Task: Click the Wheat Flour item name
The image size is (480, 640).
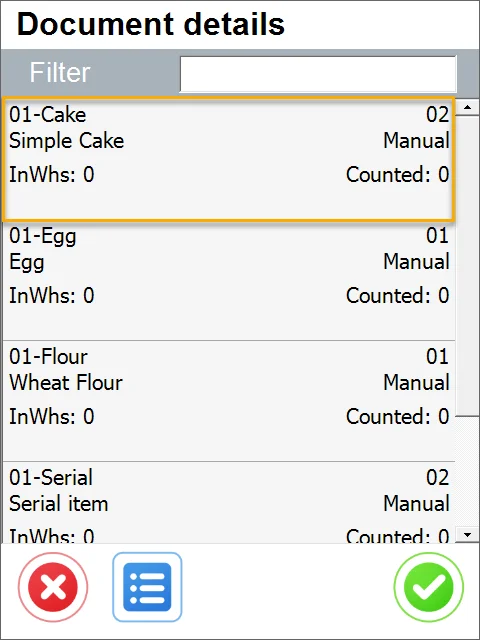Action: click(x=66, y=383)
